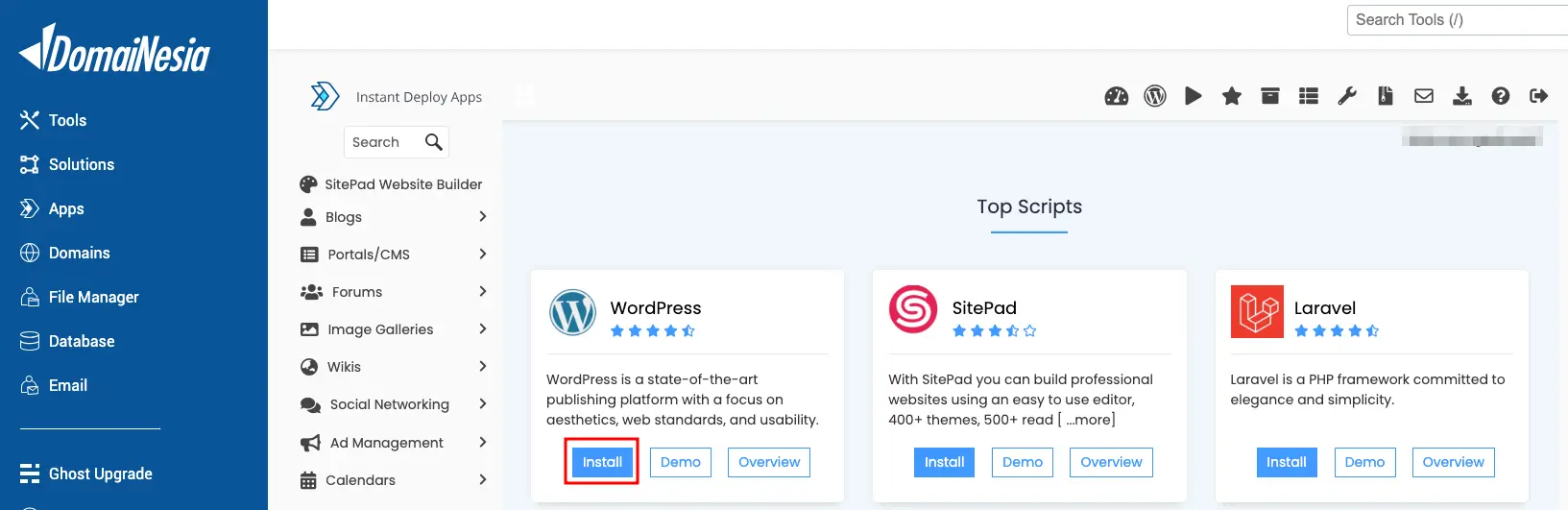
Task: Click the play (demos) icon in toolbar
Action: tap(1194, 96)
